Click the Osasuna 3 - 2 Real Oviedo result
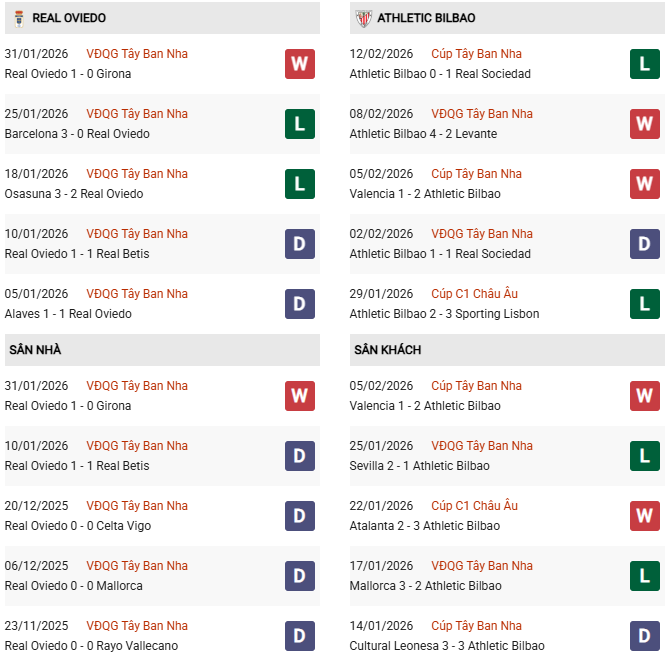 [74, 194]
